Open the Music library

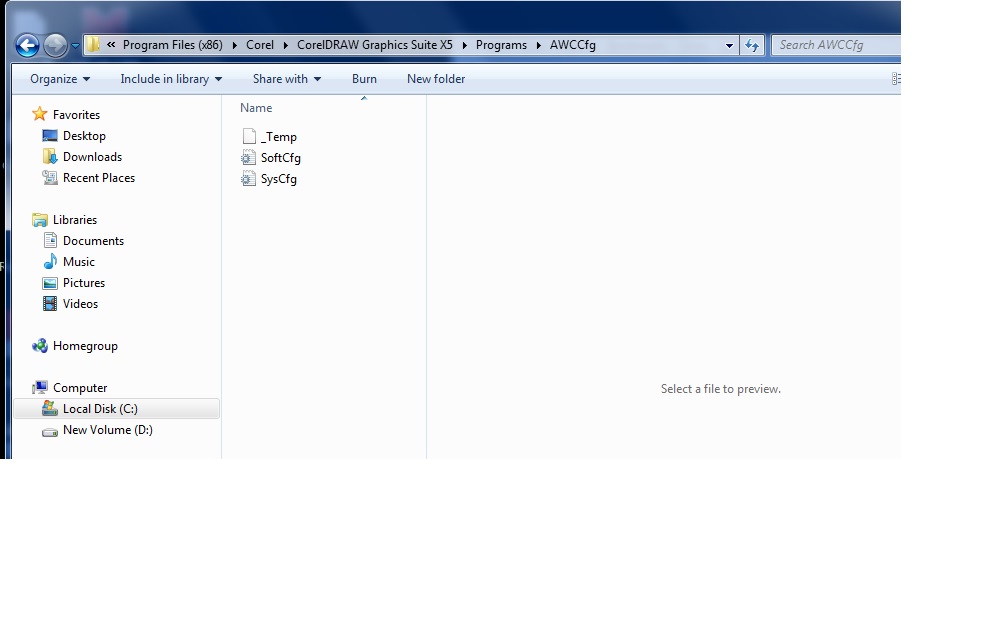coord(78,262)
